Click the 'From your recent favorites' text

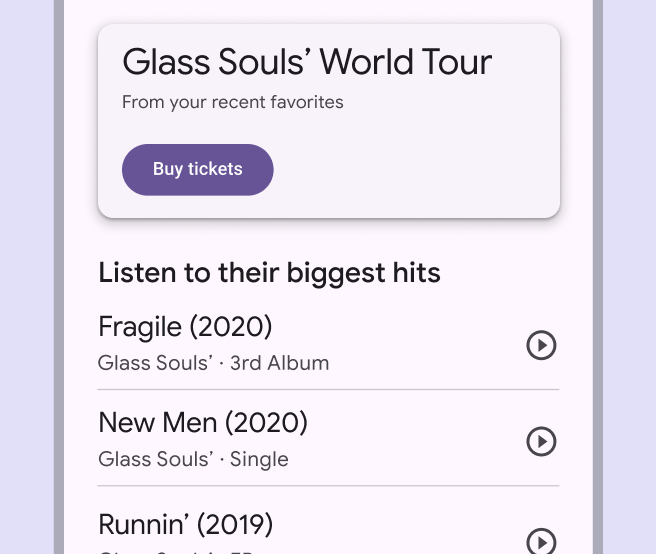click(x=232, y=102)
